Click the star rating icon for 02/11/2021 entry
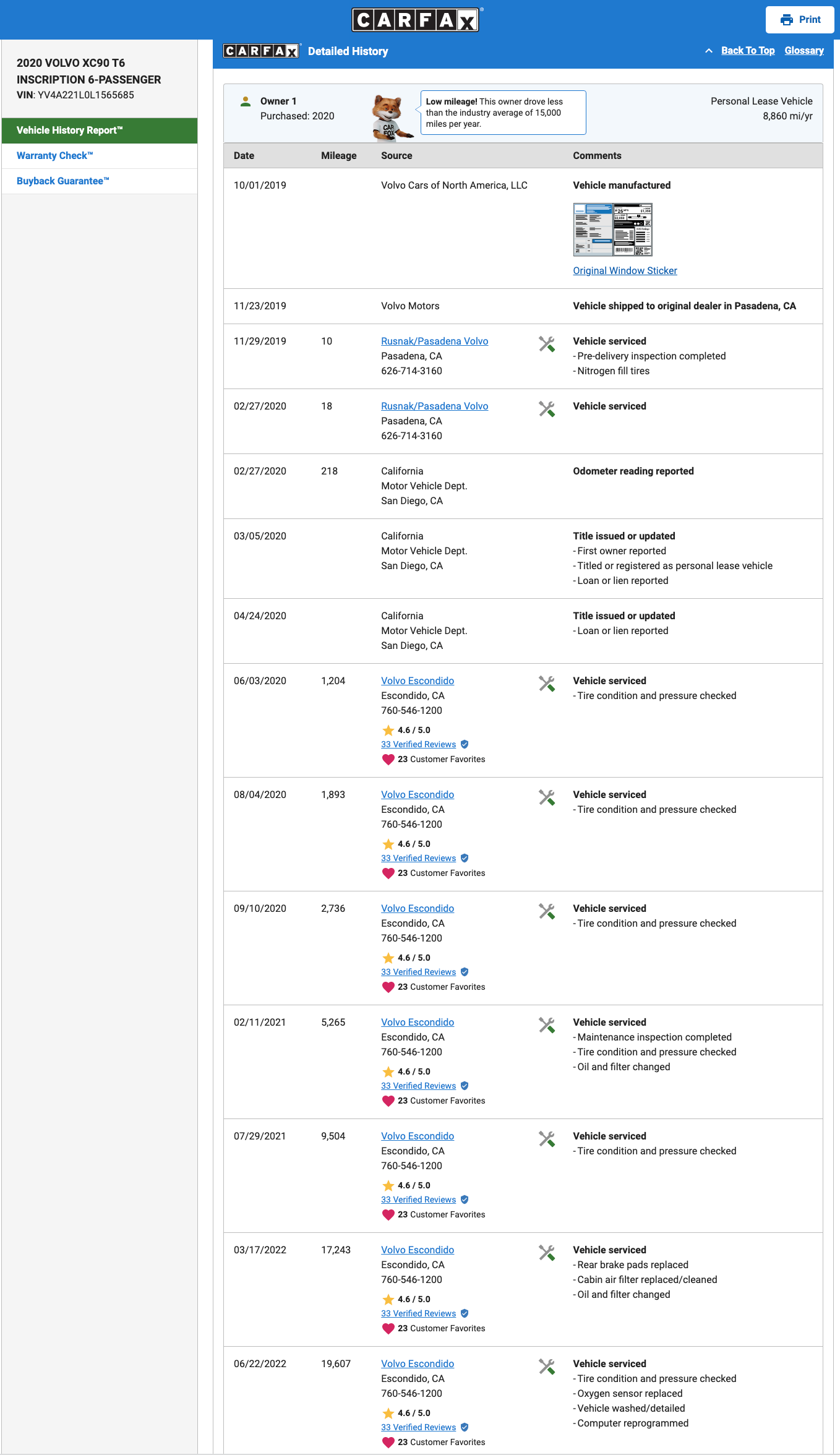The height and width of the screenshot is (1455, 840). [x=388, y=1071]
